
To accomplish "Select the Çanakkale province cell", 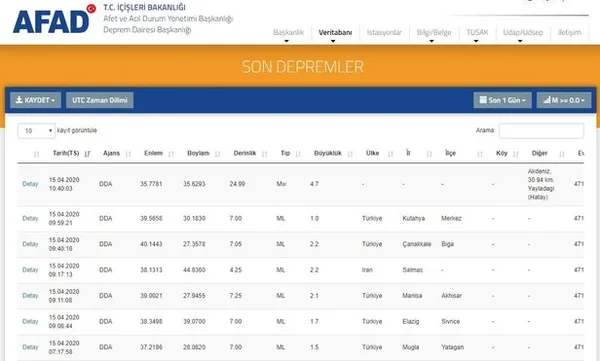I will click(x=417, y=244).
